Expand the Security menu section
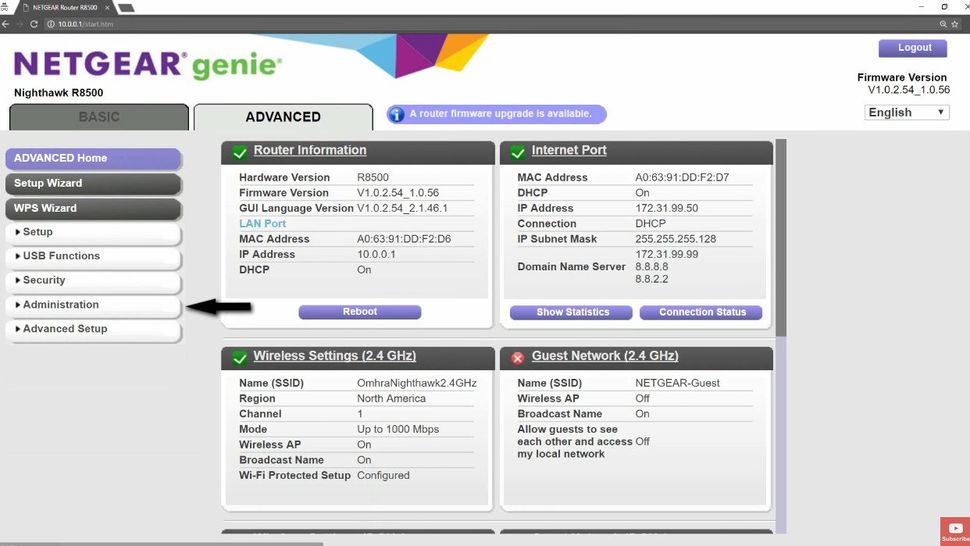970x546 pixels. [x=93, y=280]
